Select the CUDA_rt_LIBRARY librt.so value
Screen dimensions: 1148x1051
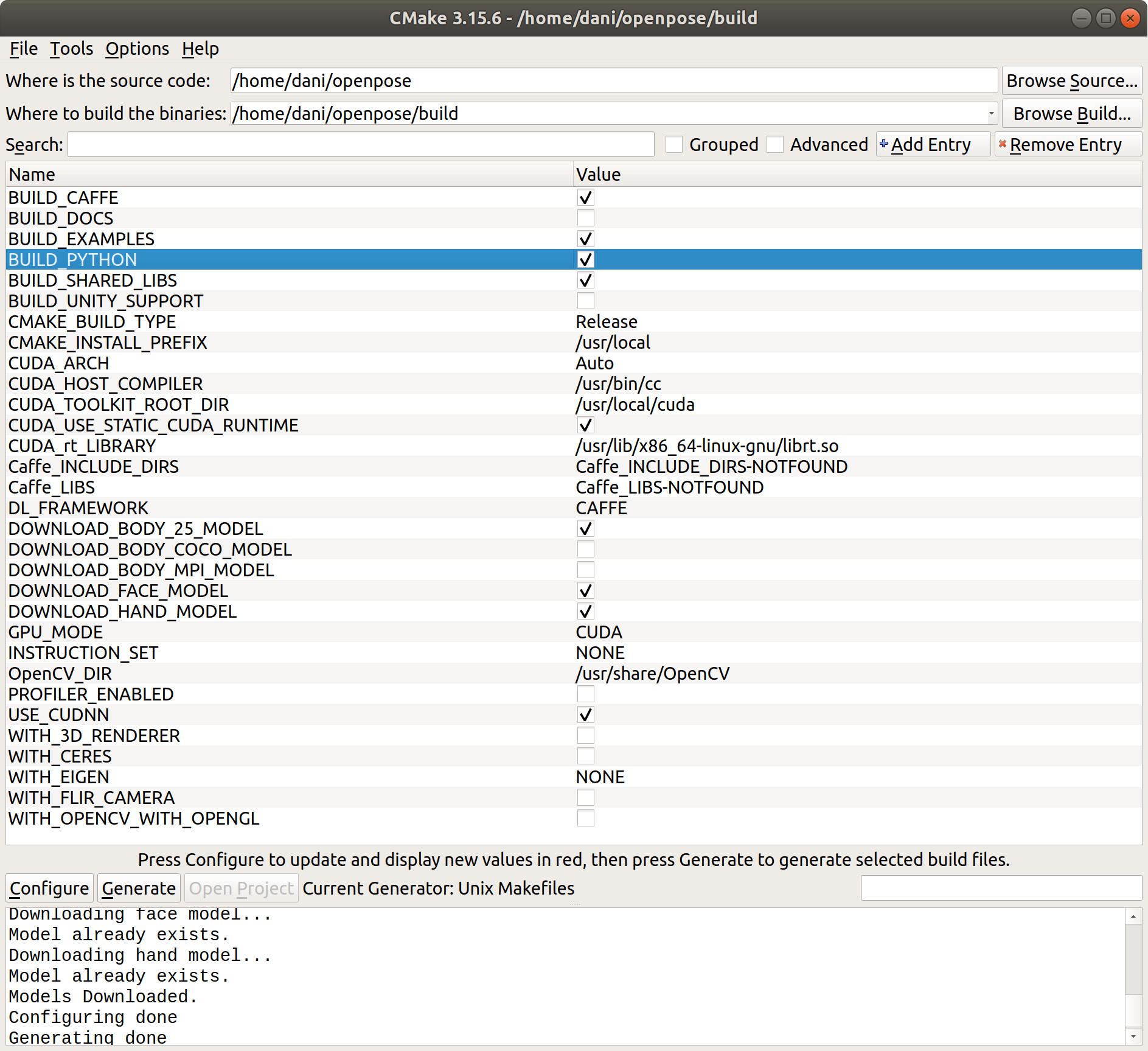coord(707,446)
